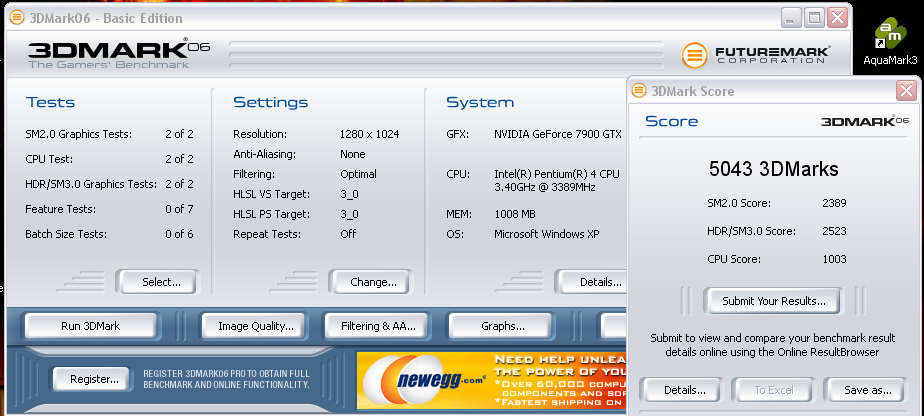Click the GFX value NVIDIA GeForce 7900 GTX
This screenshot has width=924, height=416.
[557, 134]
